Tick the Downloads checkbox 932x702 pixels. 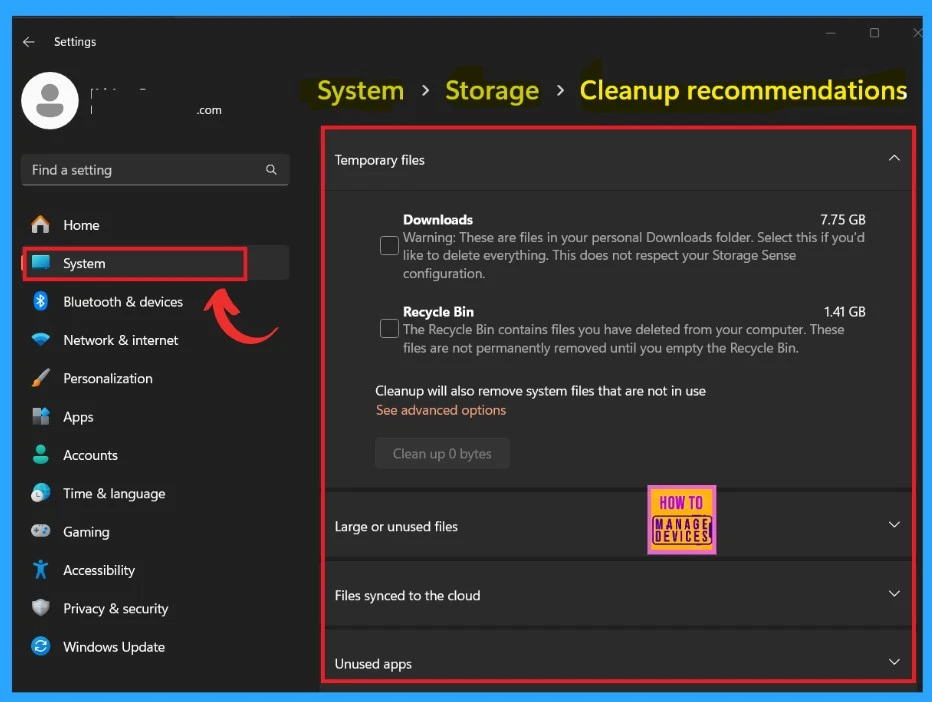tap(389, 245)
